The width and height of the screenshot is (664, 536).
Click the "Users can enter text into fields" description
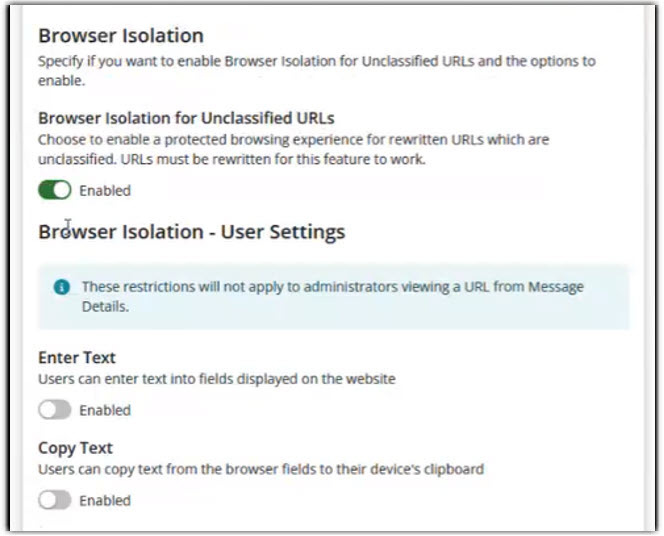point(216,379)
